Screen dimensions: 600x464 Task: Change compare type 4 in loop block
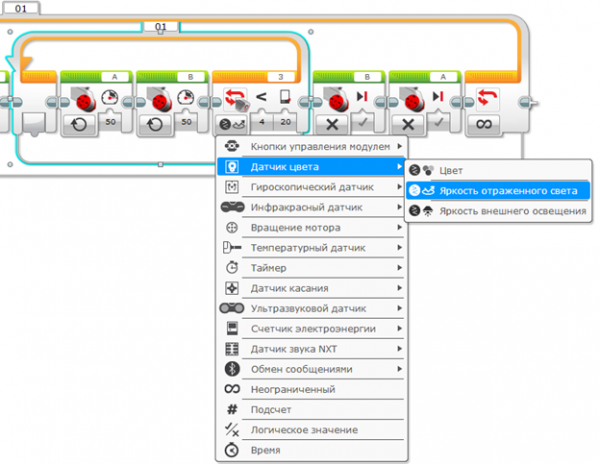coord(262,122)
